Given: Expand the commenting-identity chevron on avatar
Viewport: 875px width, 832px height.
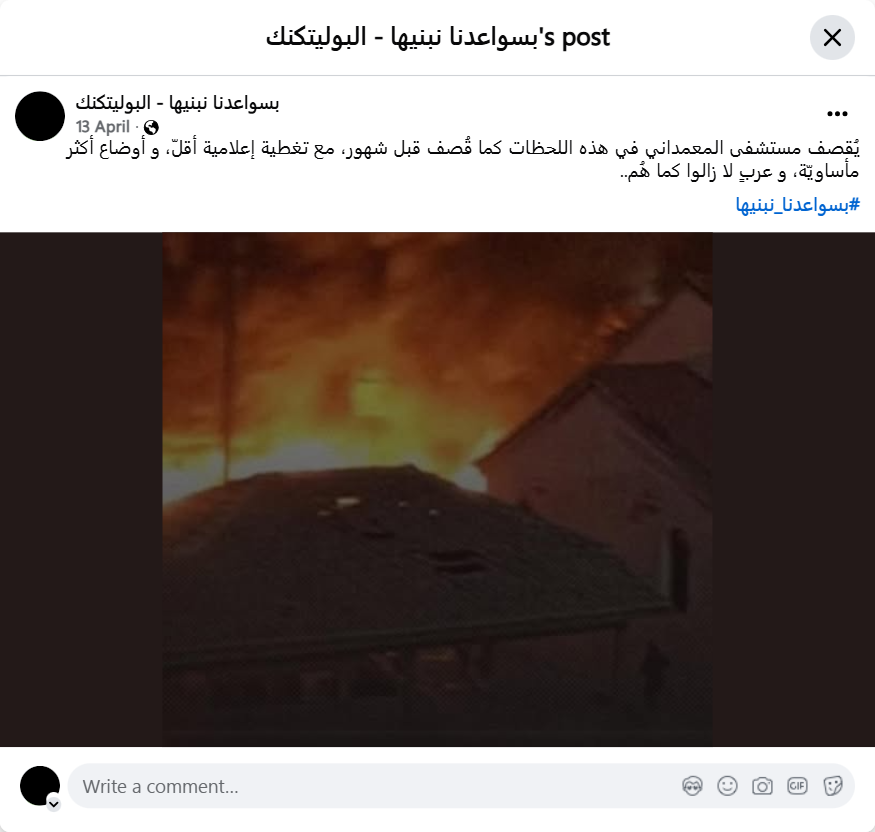Looking at the screenshot, I should tap(54, 804).
